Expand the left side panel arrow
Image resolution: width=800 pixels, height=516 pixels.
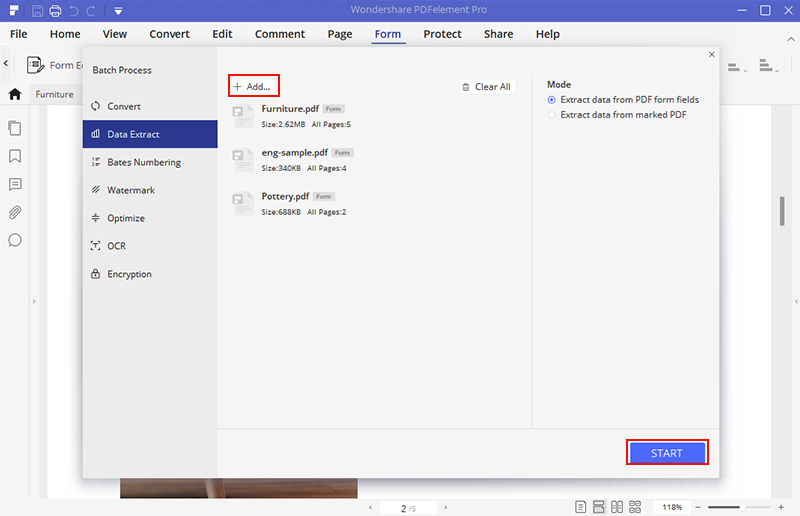tap(34, 301)
